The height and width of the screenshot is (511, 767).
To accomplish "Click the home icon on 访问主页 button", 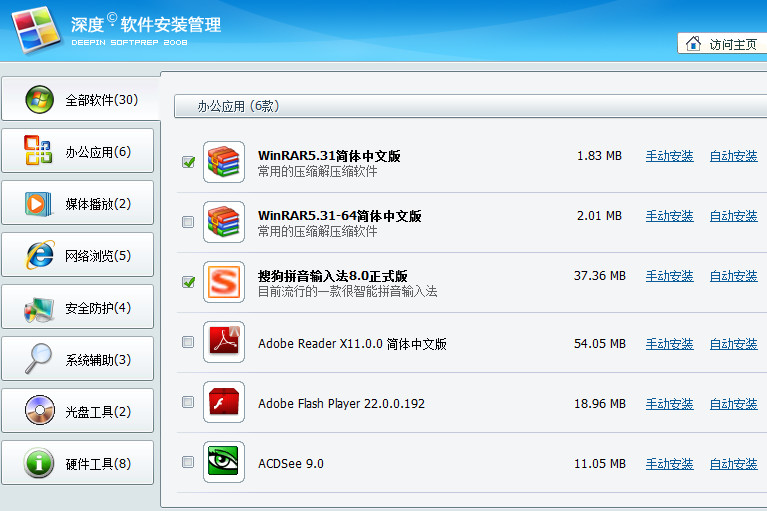I will [693, 44].
